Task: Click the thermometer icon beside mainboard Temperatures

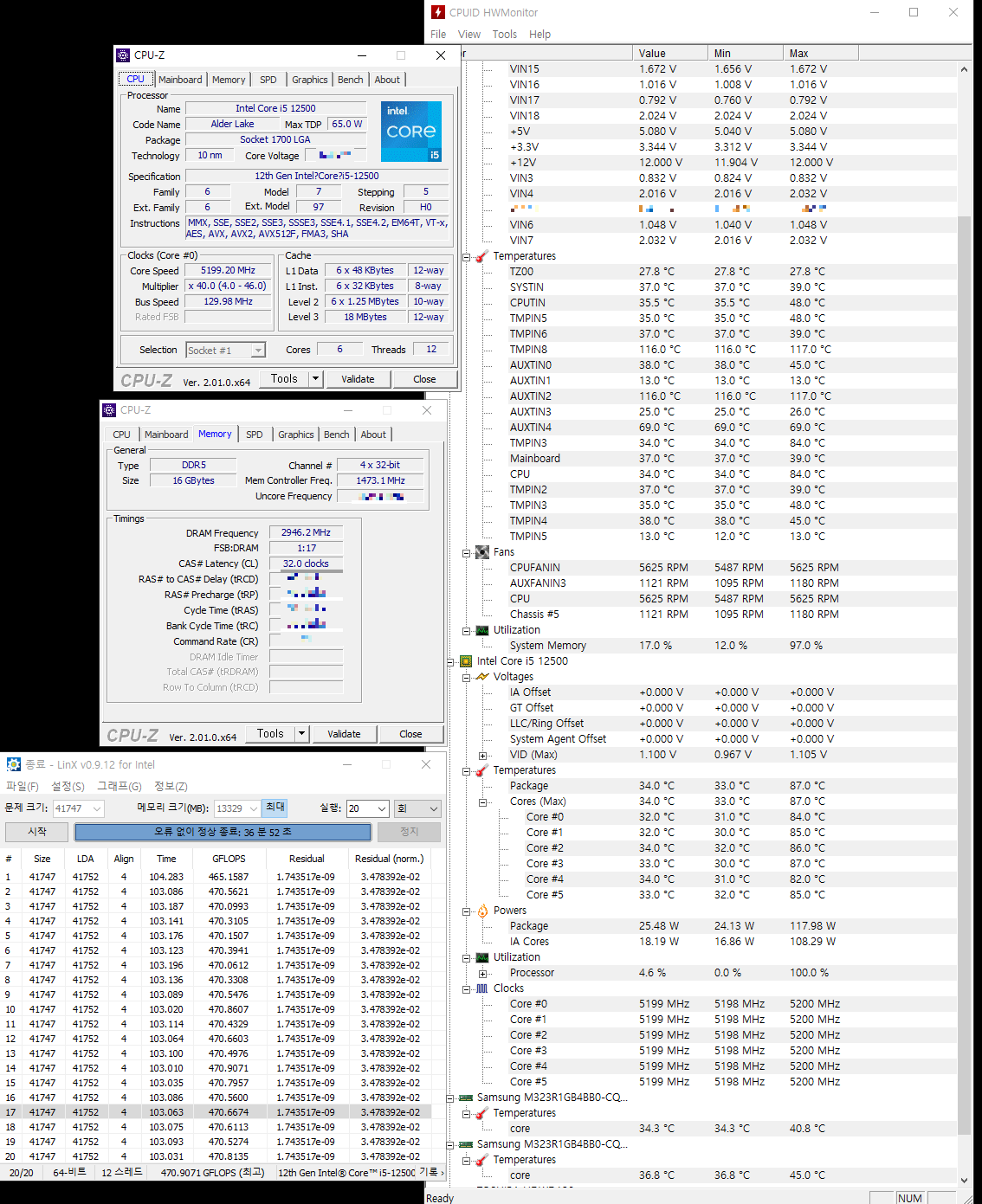Action: (x=482, y=256)
